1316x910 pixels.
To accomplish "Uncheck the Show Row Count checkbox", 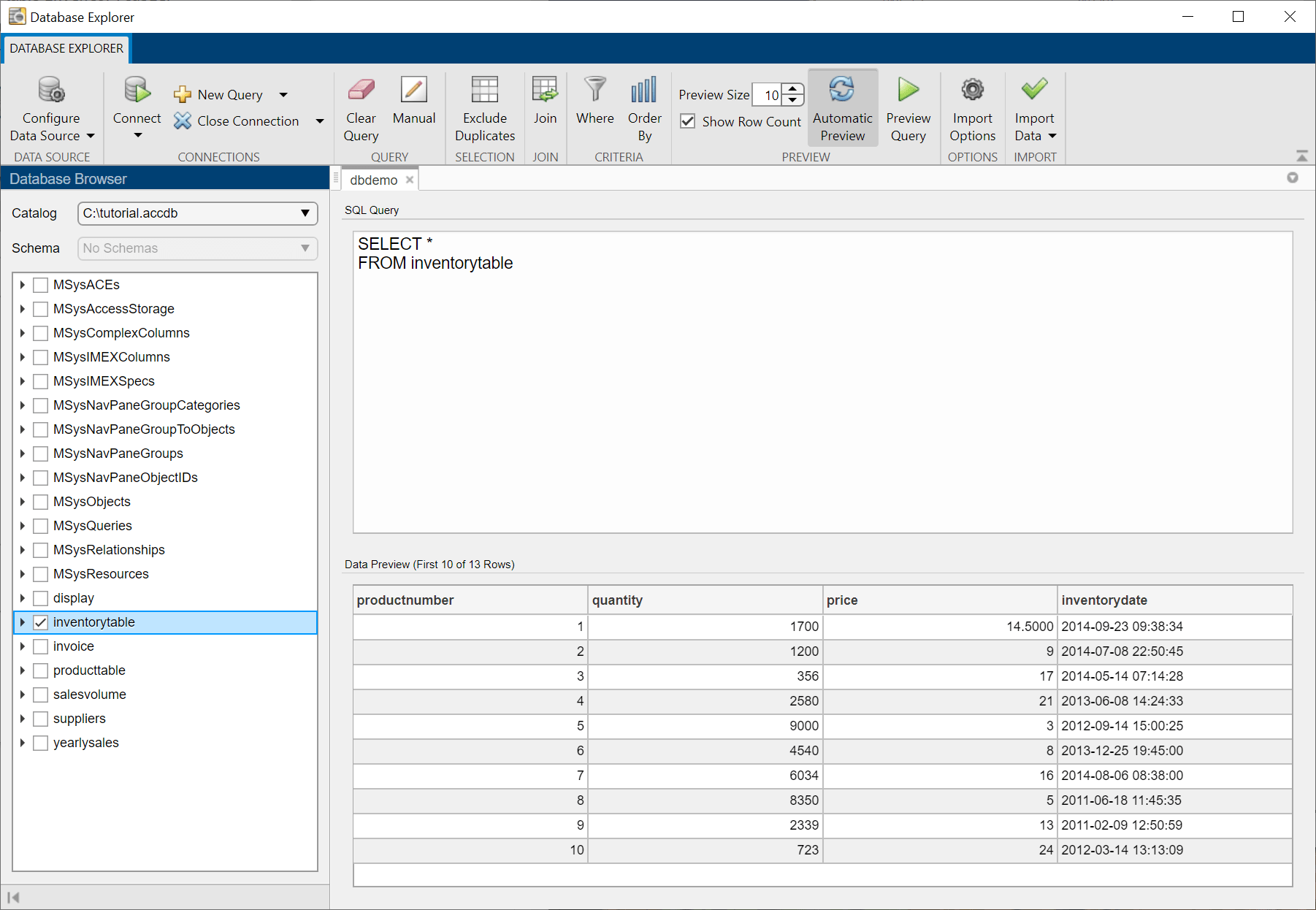I will pyautogui.click(x=688, y=121).
